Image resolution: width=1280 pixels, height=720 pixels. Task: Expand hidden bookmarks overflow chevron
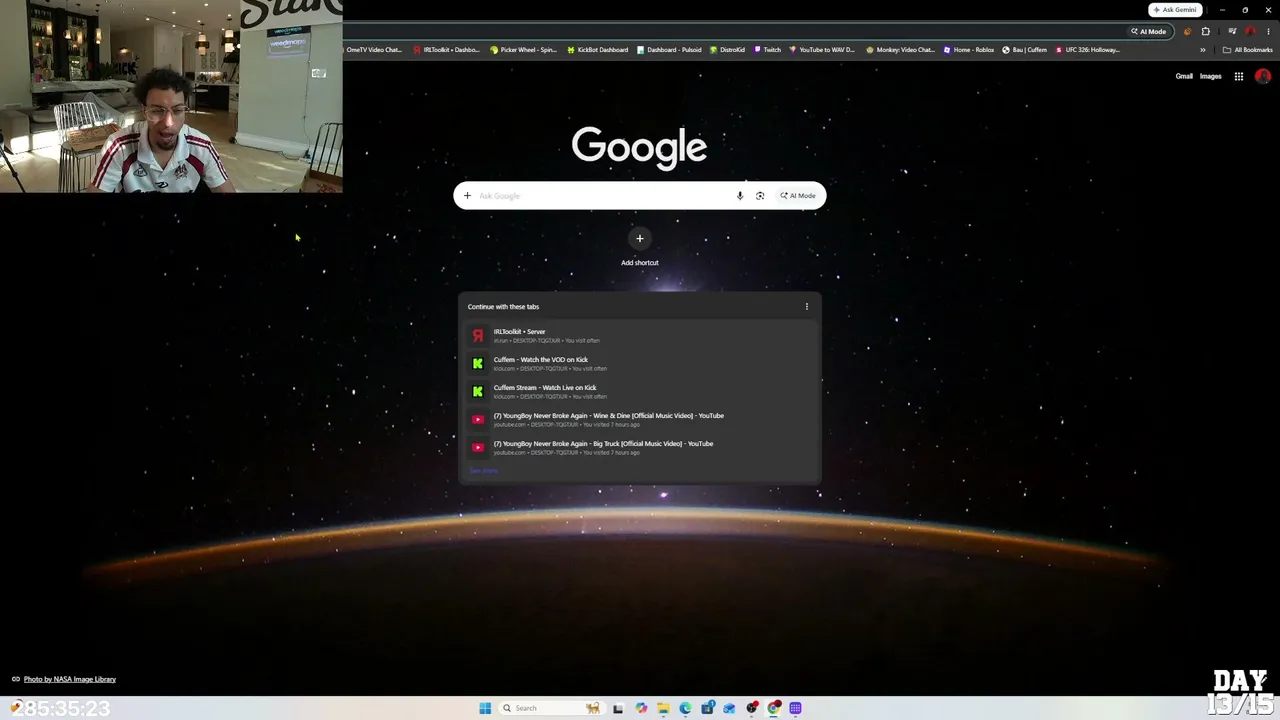click(1203, 50)
